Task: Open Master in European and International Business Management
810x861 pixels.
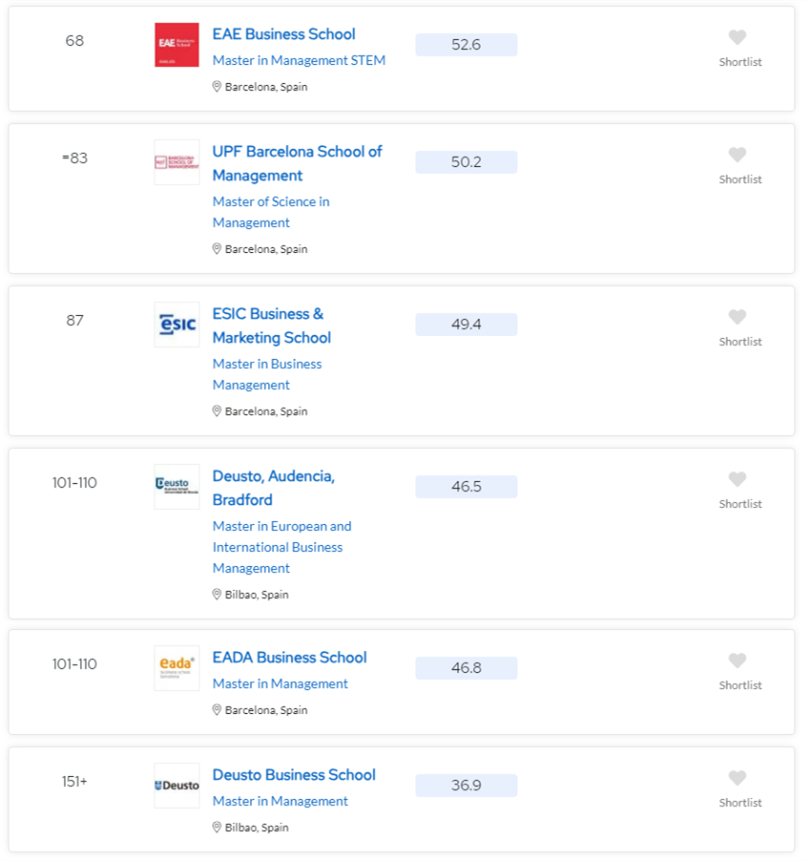Action: (x=282, y=547)
